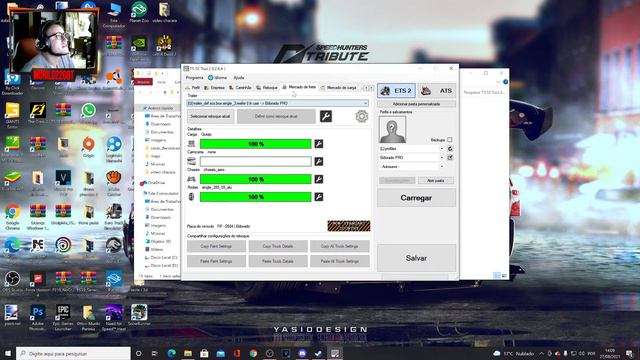
Task: Toggle the Backups checkbox
Action: pos(449,140)
